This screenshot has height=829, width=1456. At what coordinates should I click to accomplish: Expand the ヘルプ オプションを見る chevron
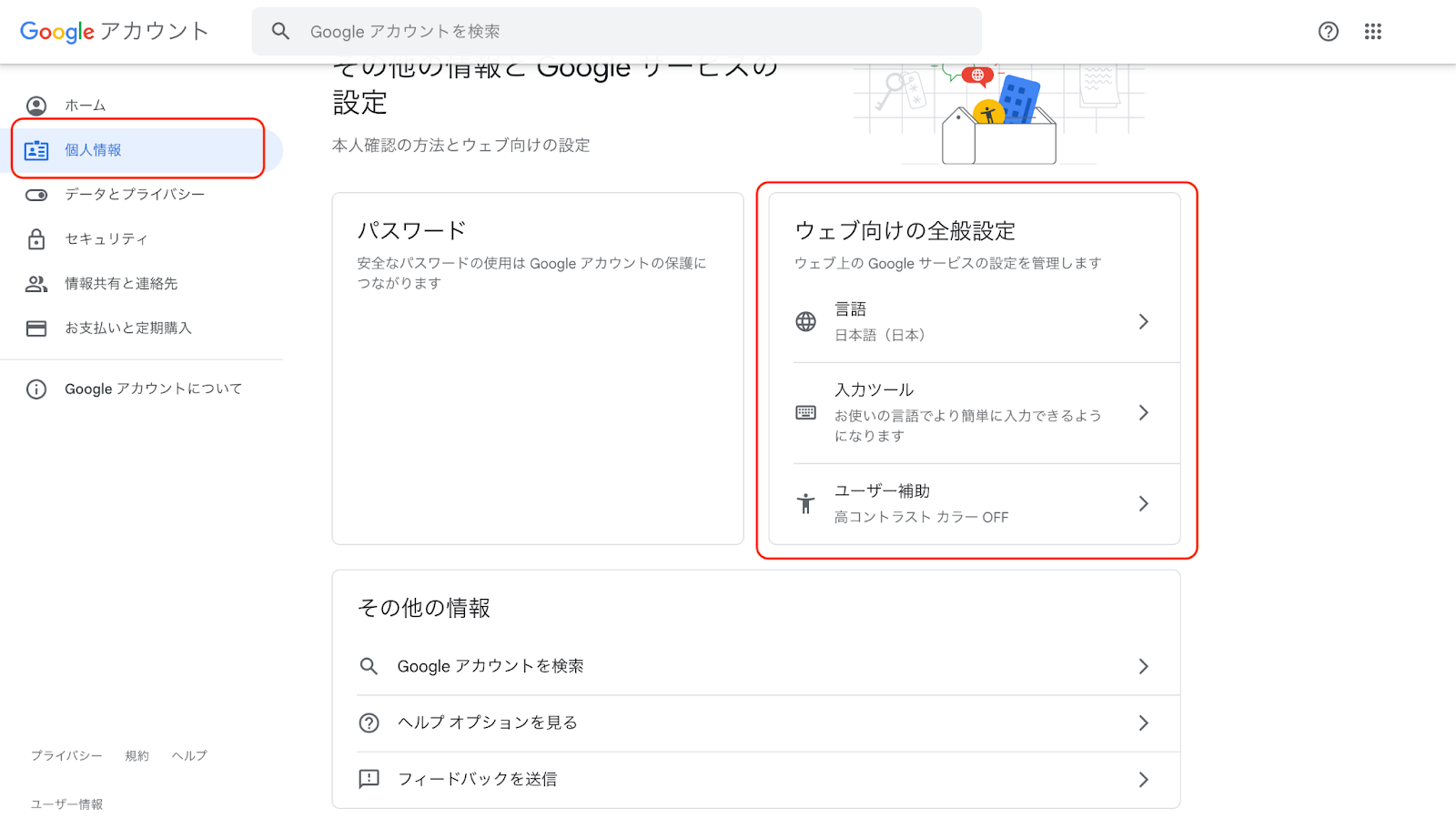[1144, 723]
